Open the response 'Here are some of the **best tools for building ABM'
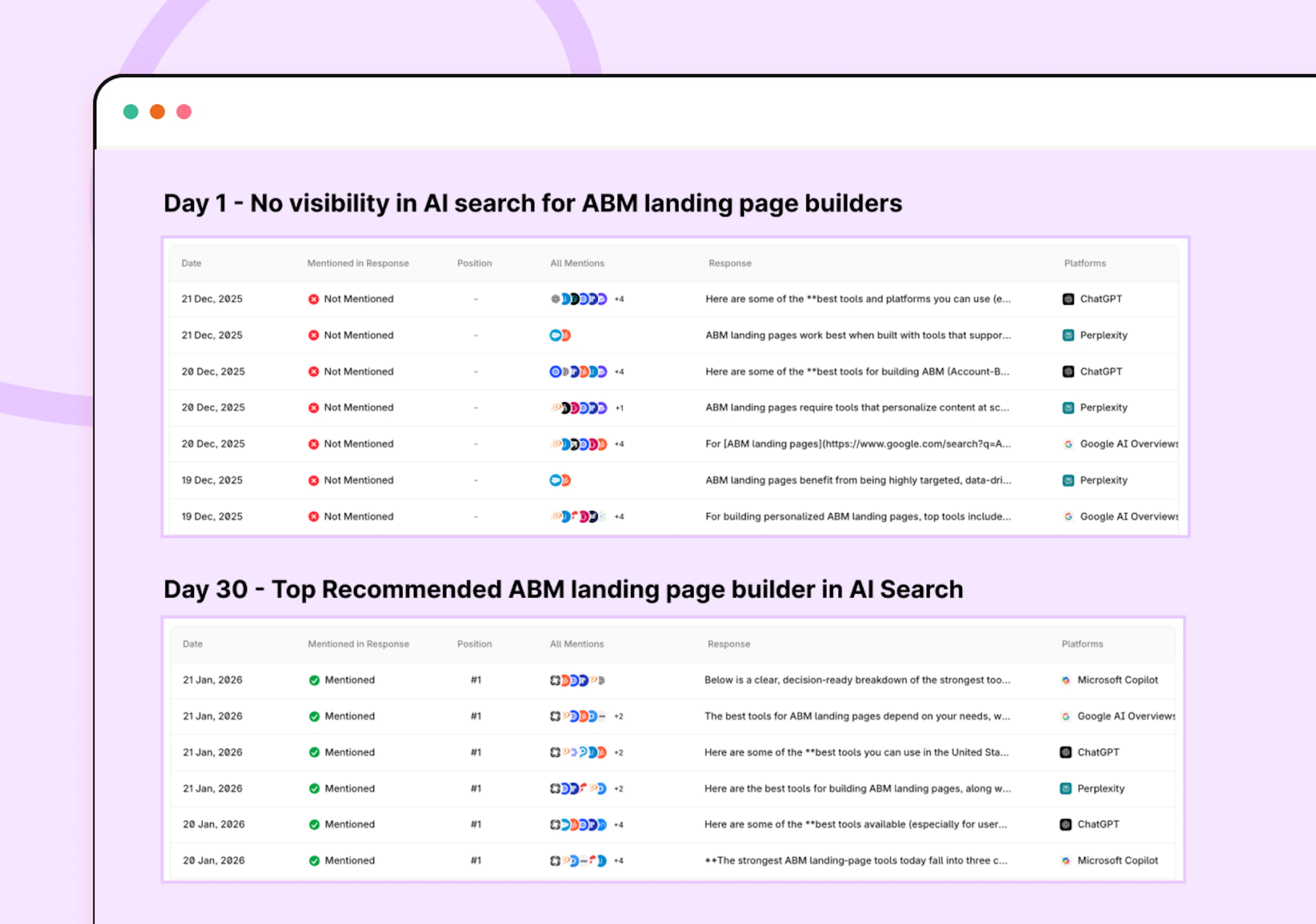The width and height of the screenshot is (1316, 924). point(857,371)
